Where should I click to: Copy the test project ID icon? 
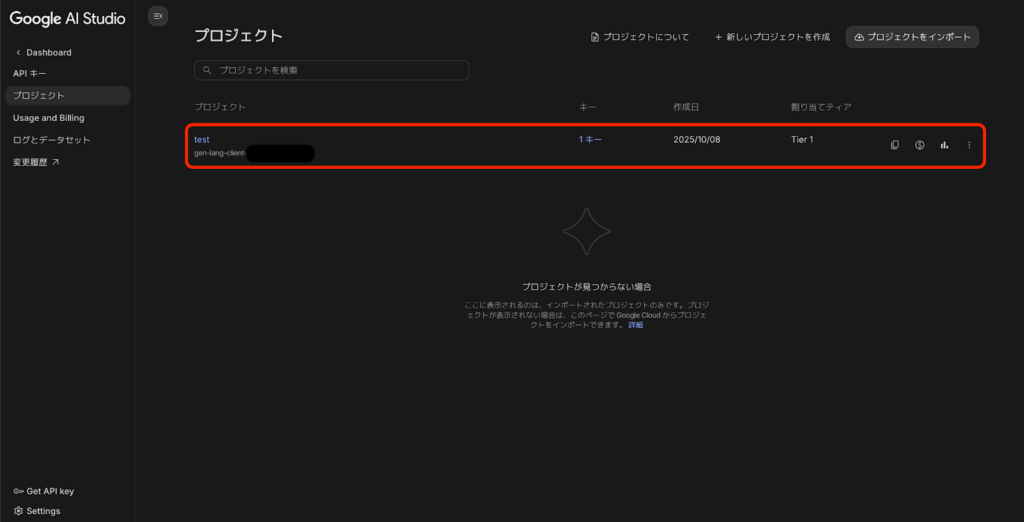tap(895, 145)
